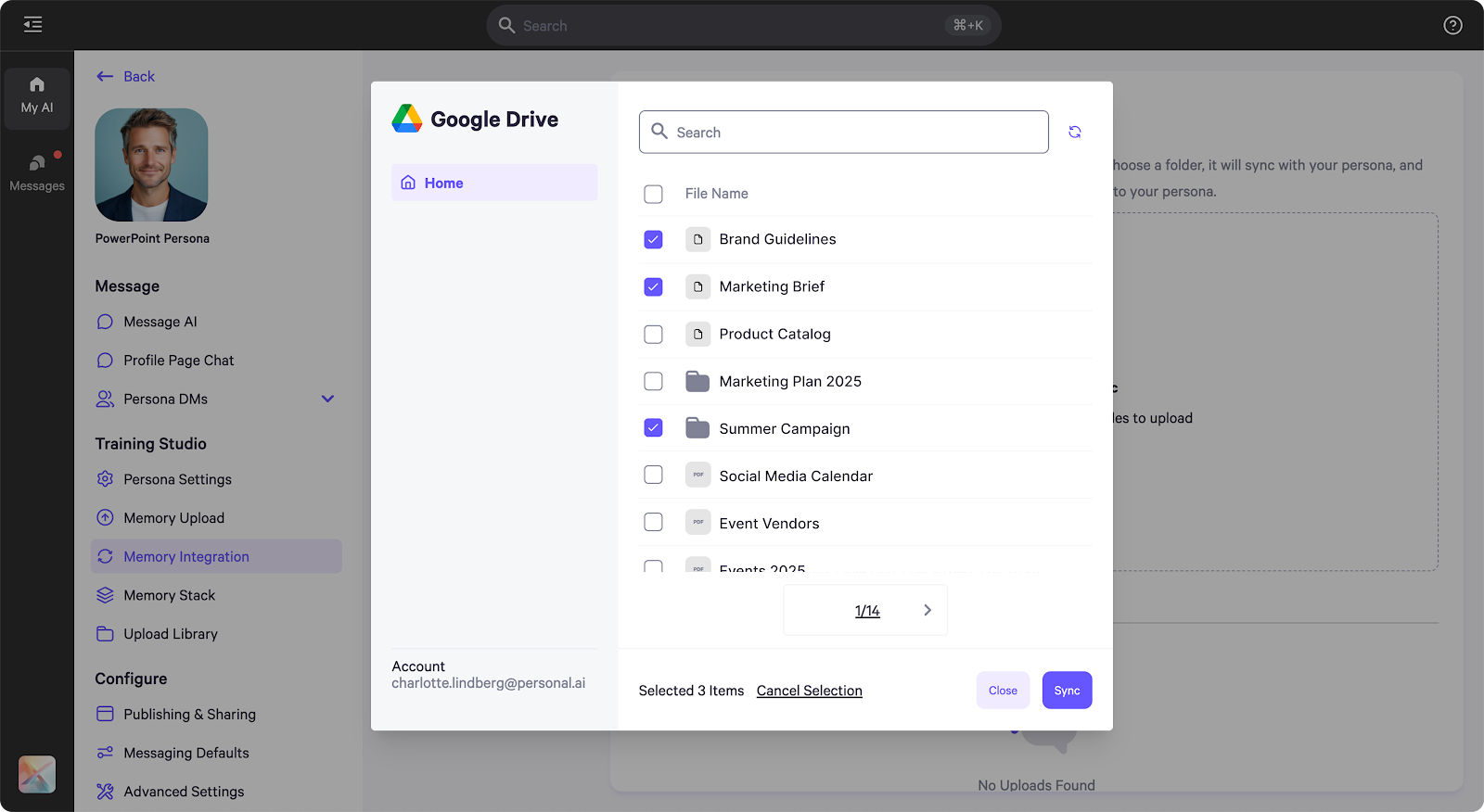This screenshot has width=1484, height=812.
Task: Click the Message AI chat bubble icon
Action: tap(105, 322)
